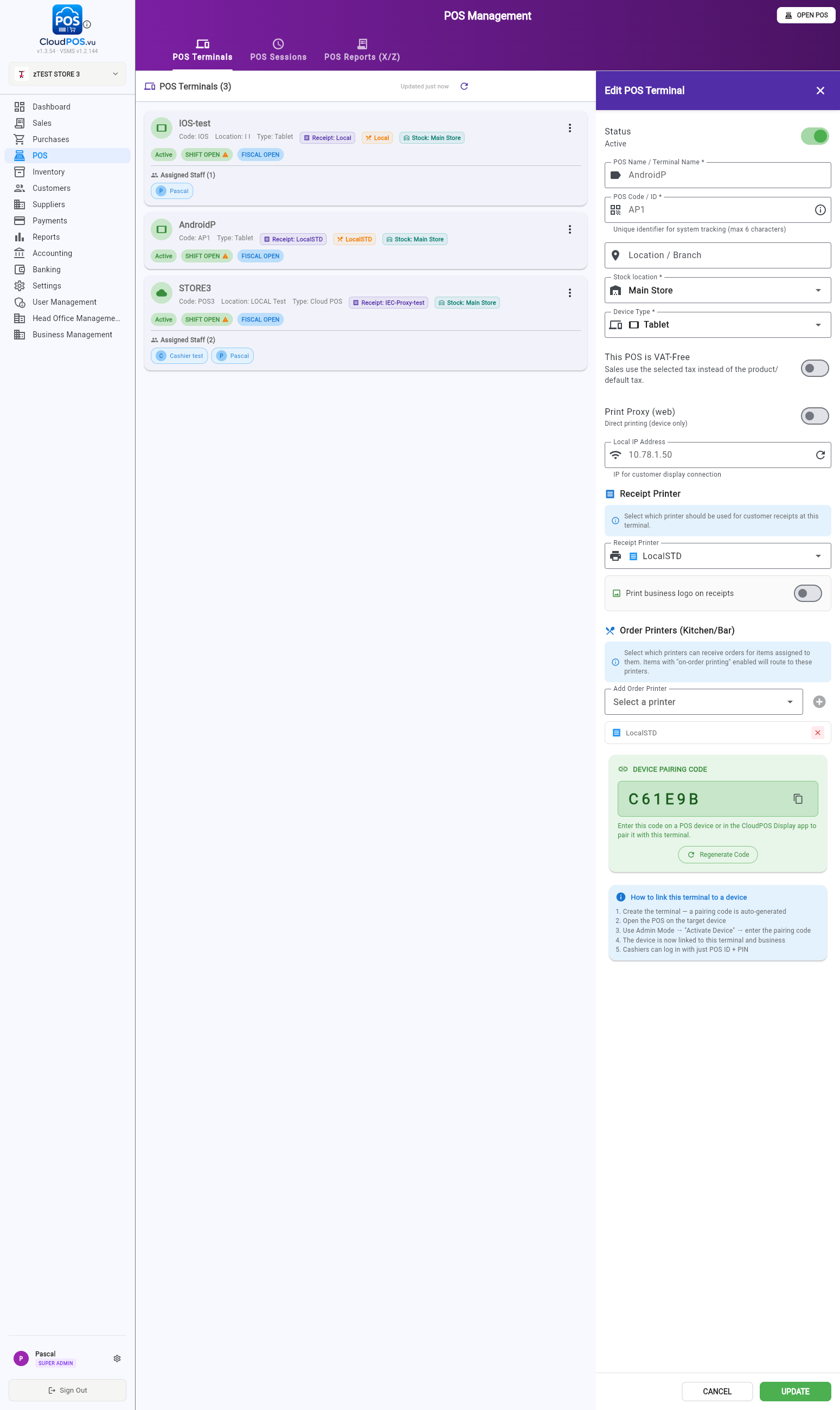Screen dimensions: 840x1410
Task: Select the POS Terminals tab
Action: (202, 50)
